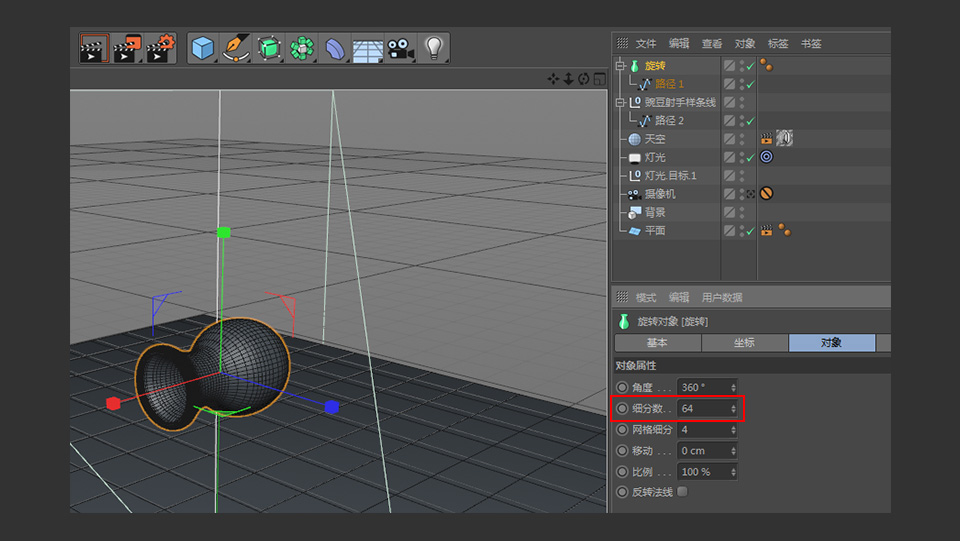Click layer swatch on 平面 row
The image size is (960, 541).
pyautogui.click(x=729, y=231)
